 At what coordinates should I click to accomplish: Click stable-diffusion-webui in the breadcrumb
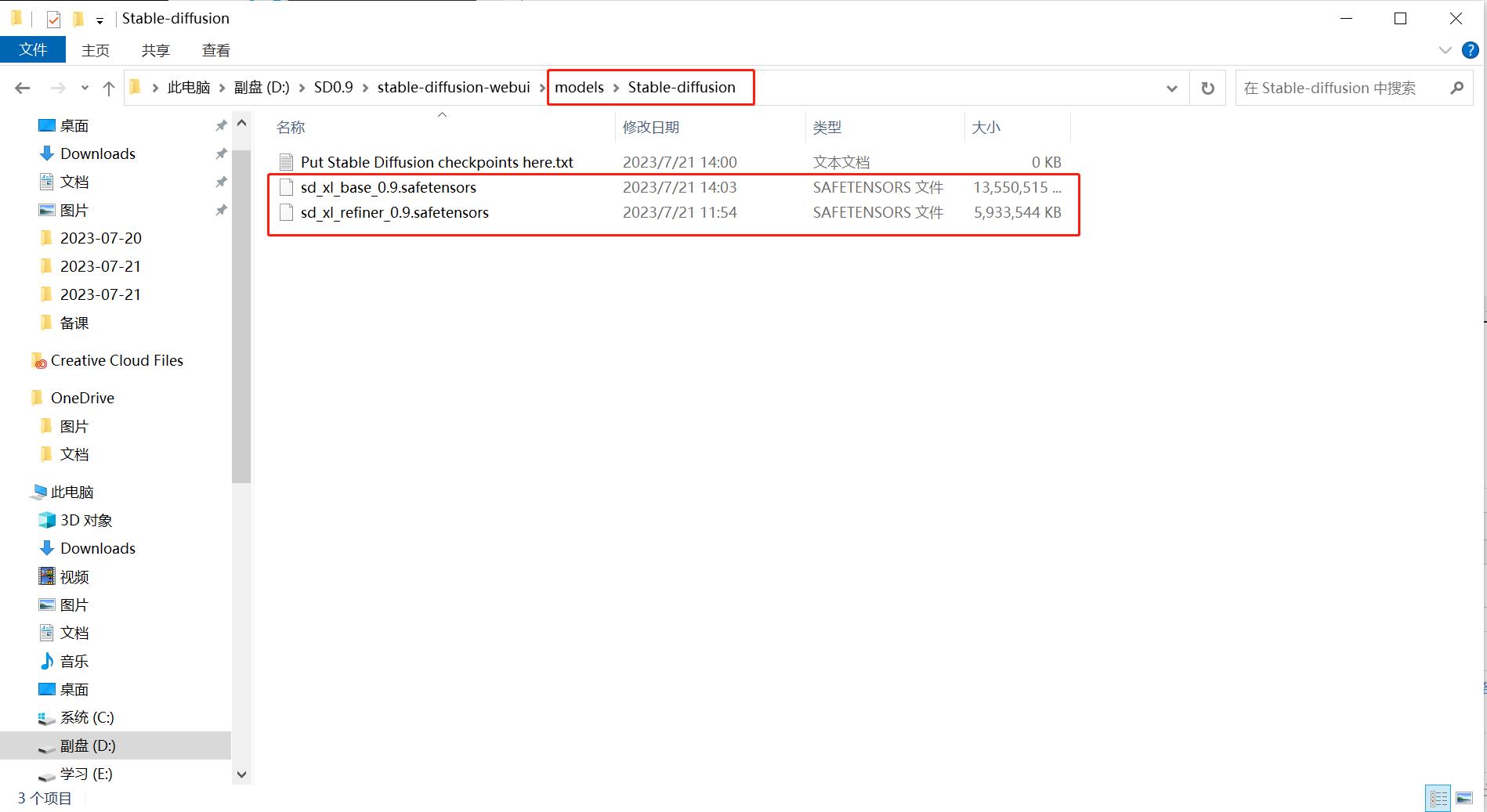pos(454,88)
